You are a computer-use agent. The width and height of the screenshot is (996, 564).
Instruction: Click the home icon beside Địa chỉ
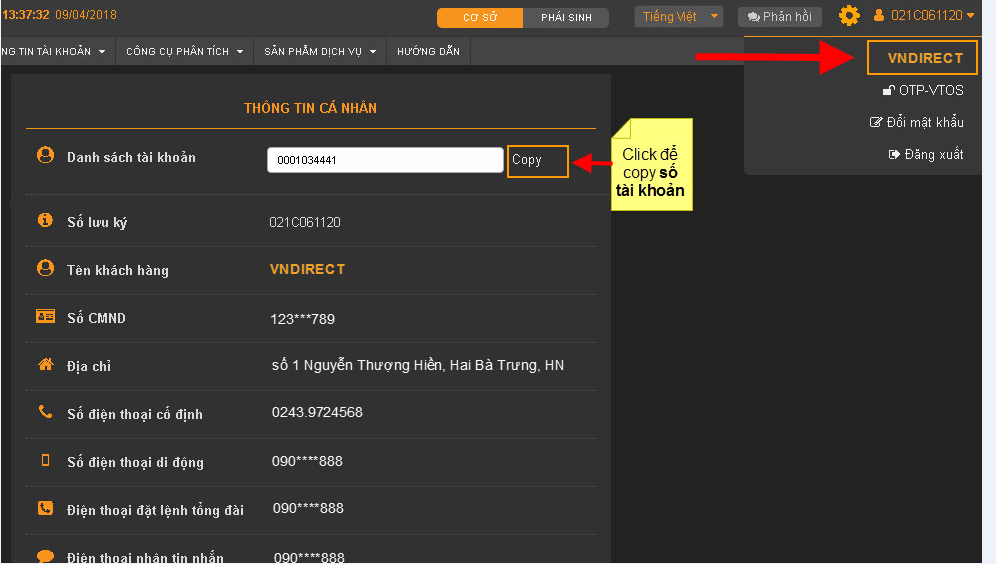[46, 364]
